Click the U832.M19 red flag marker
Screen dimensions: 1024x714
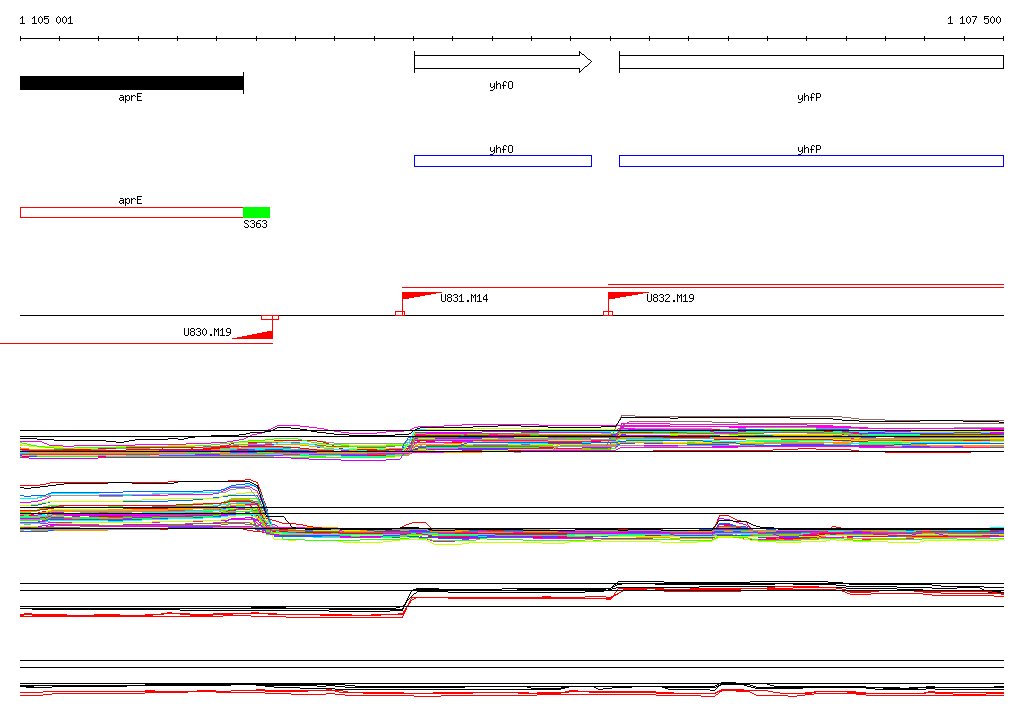click(628, 296)
